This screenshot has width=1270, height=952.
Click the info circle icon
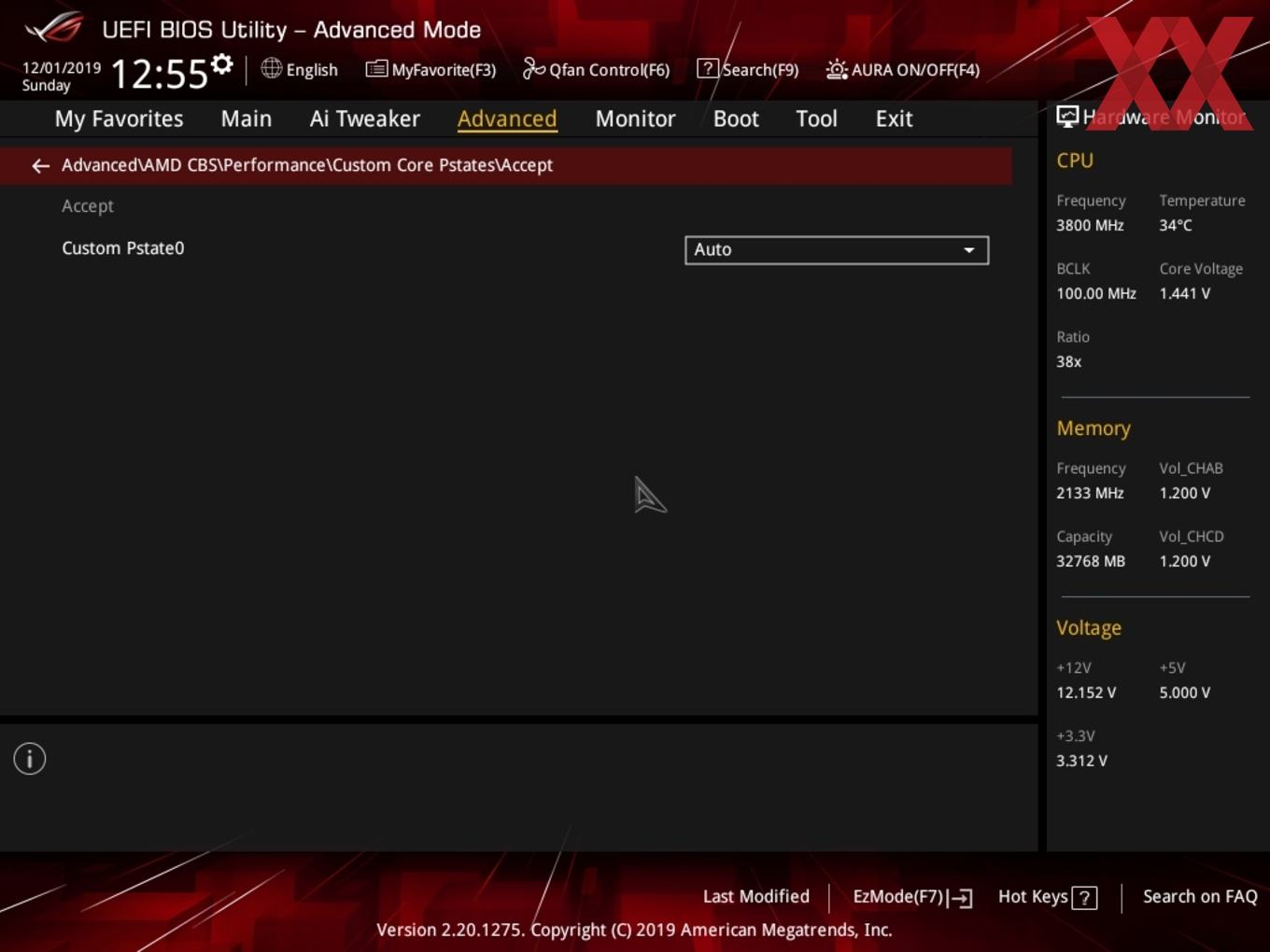(30, 759)
